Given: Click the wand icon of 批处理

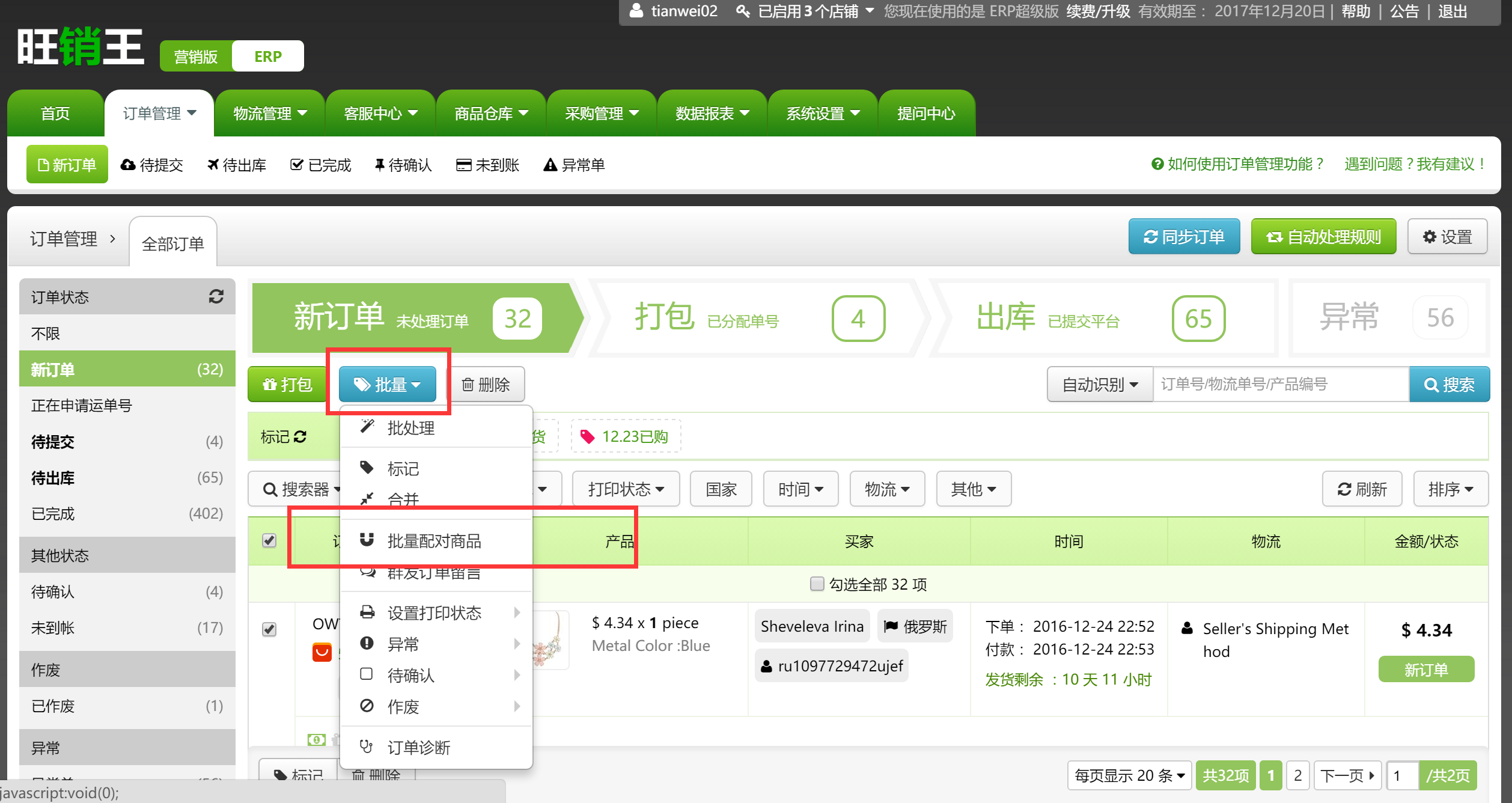Looking at the screenshot, I should (x=367, y=426).
